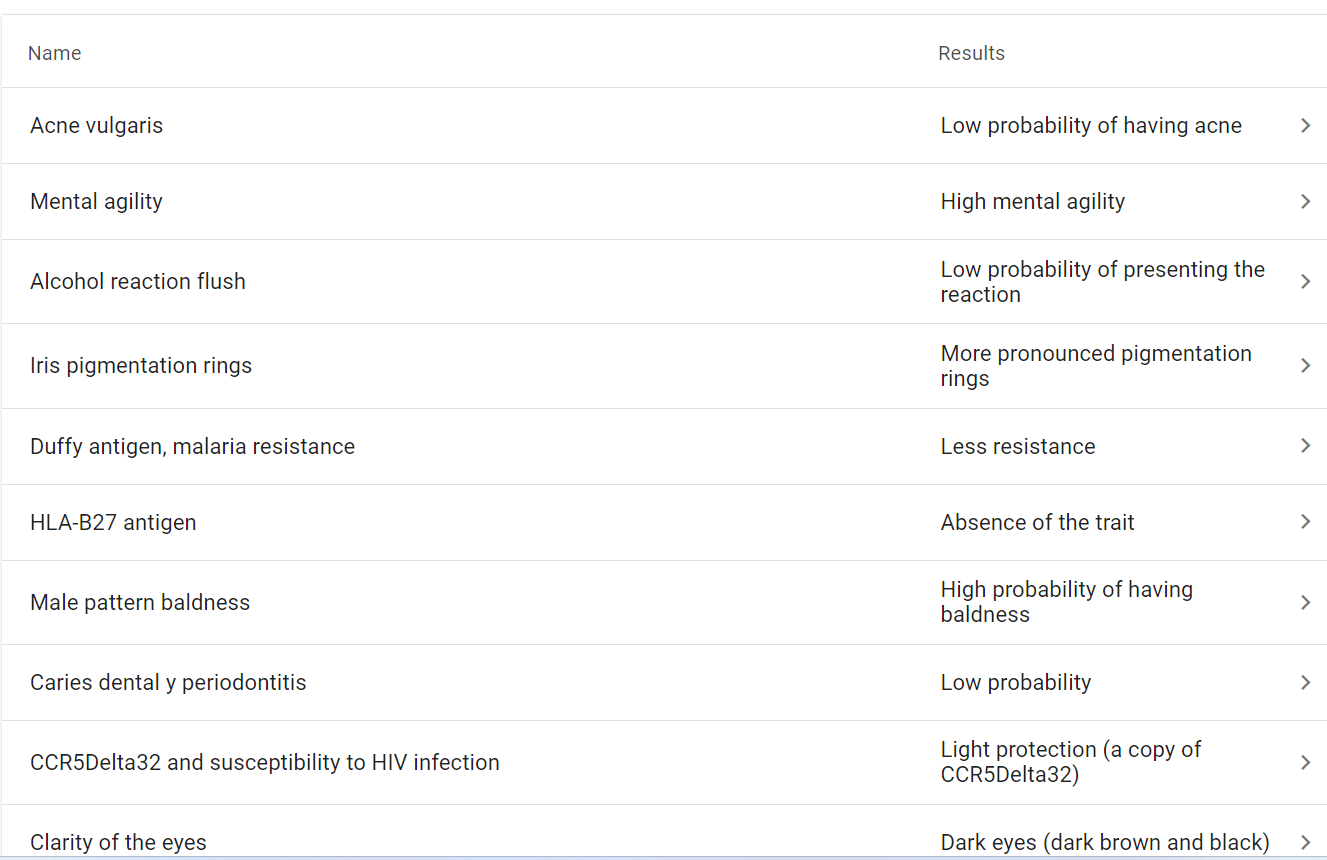Click the 'Low probability' caries result
1327x860 pixels.
point(1015,682)
